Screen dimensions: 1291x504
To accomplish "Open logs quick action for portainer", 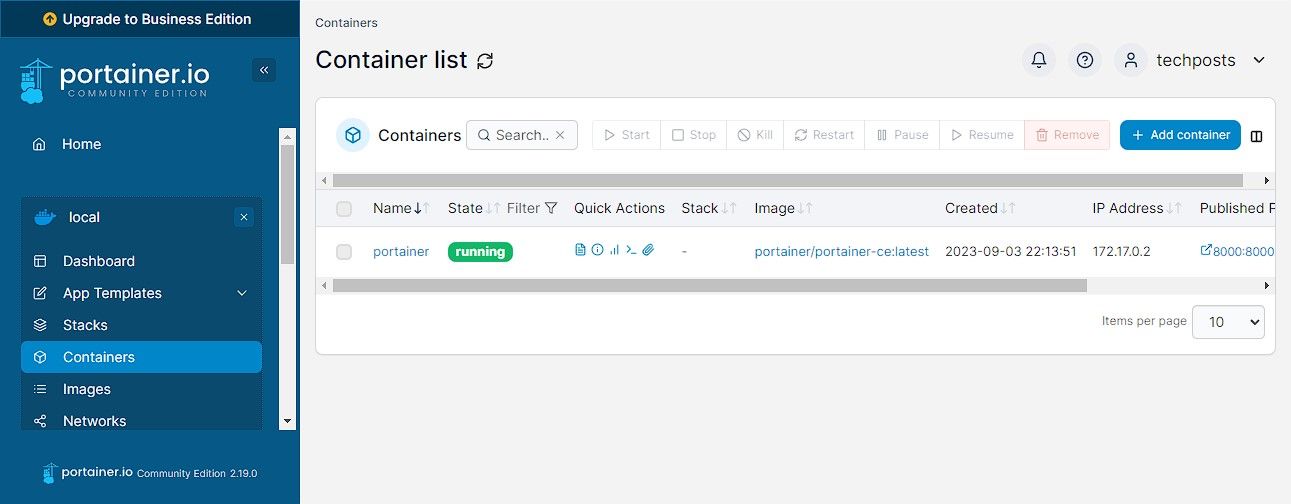I will pos(580,250).
